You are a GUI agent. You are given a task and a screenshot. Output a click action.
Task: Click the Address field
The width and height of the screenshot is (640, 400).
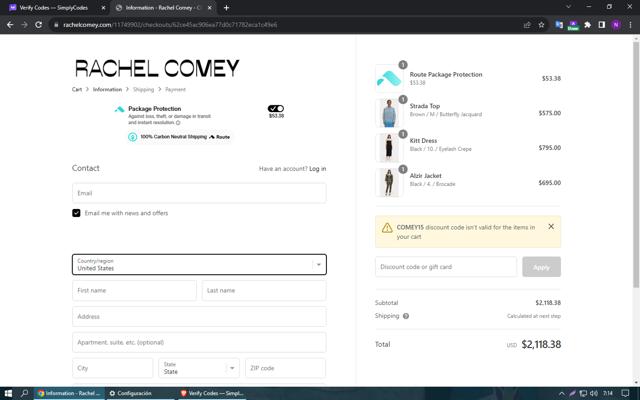point(199,316)
